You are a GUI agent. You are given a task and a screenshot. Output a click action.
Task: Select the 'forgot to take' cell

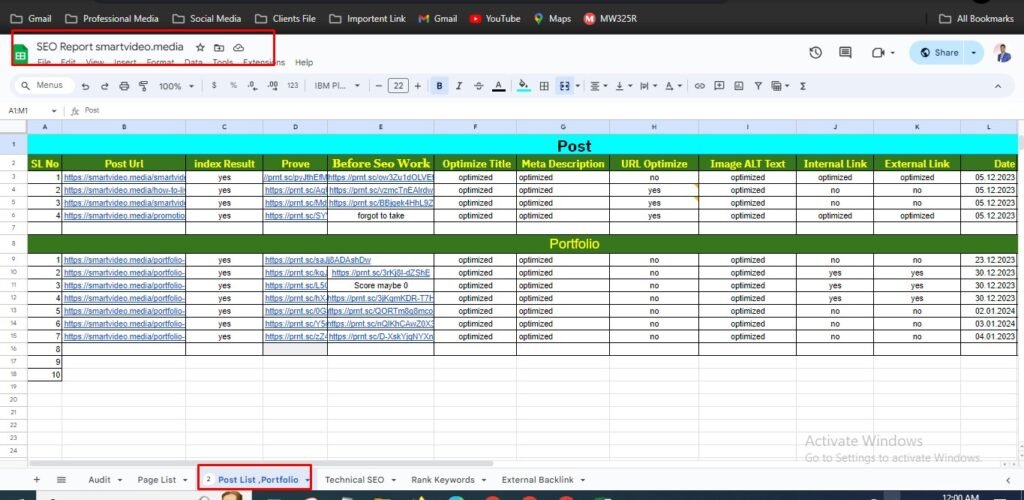381,216
